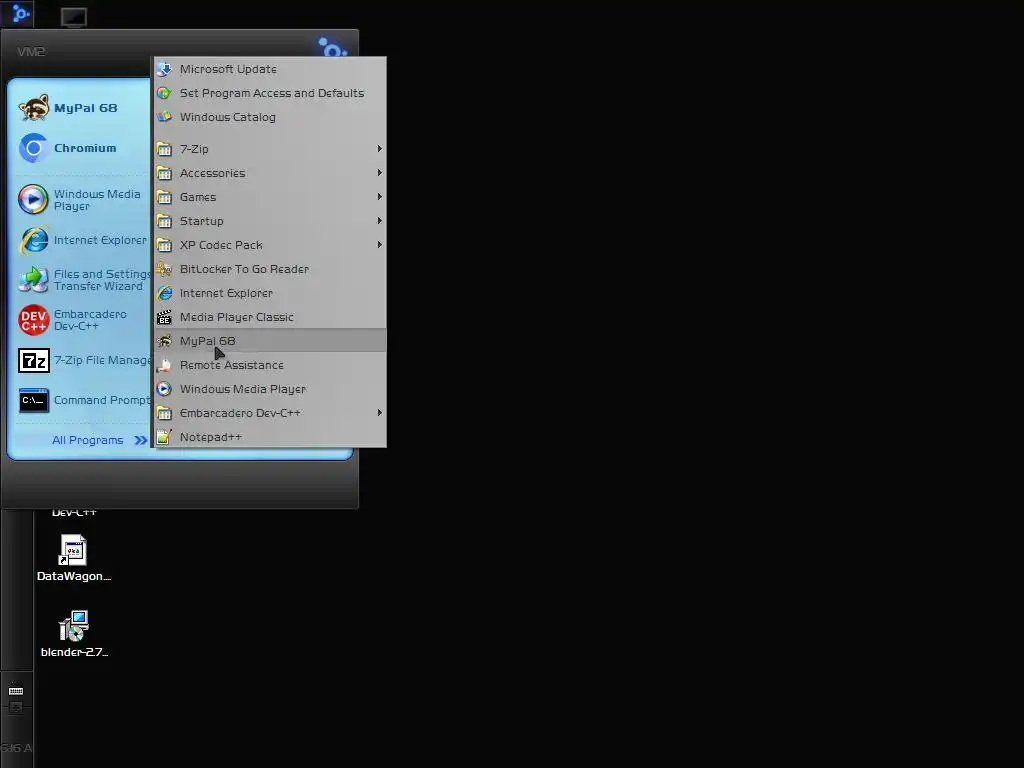The height and width of the screenshot is (768, 1024).
Task: Click the Microsoft Update text
Action: [x=228, y=69]
